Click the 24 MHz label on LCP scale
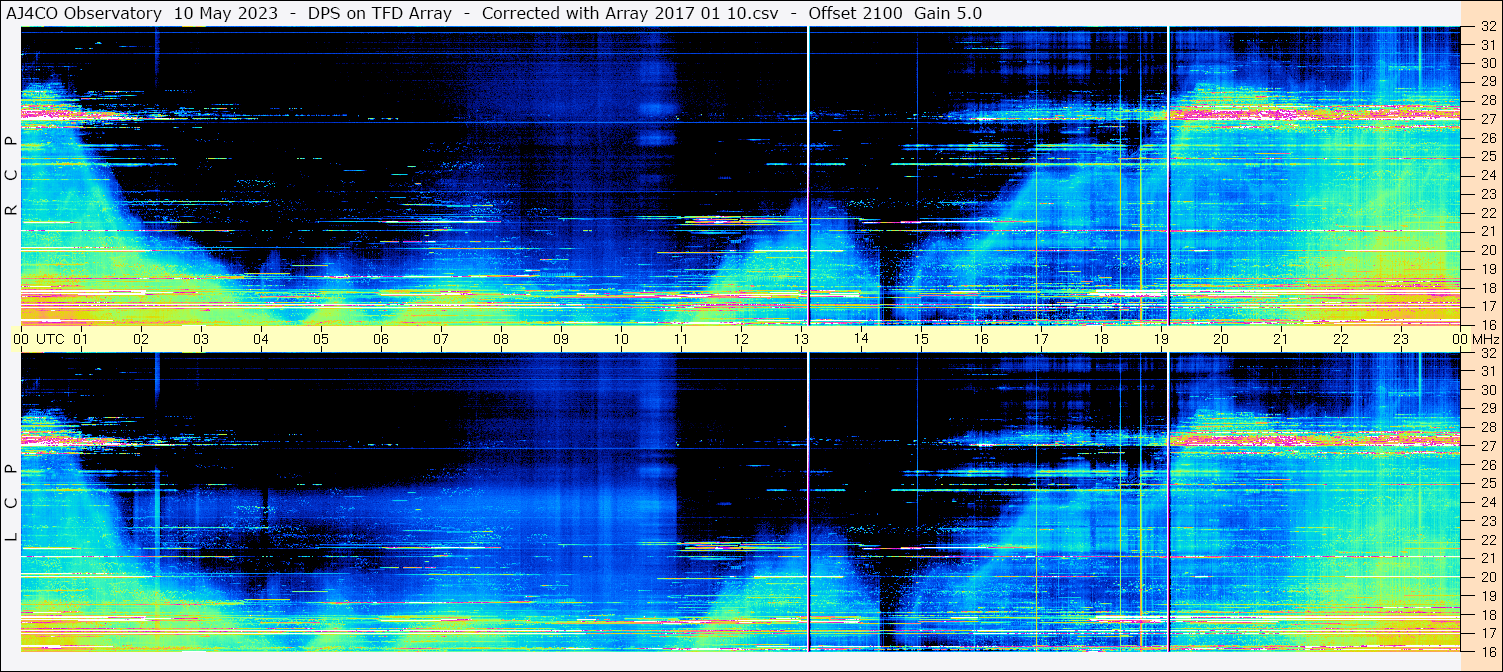The height and width of the screenshot is (672, 1503). click(x=1487, y=502)
